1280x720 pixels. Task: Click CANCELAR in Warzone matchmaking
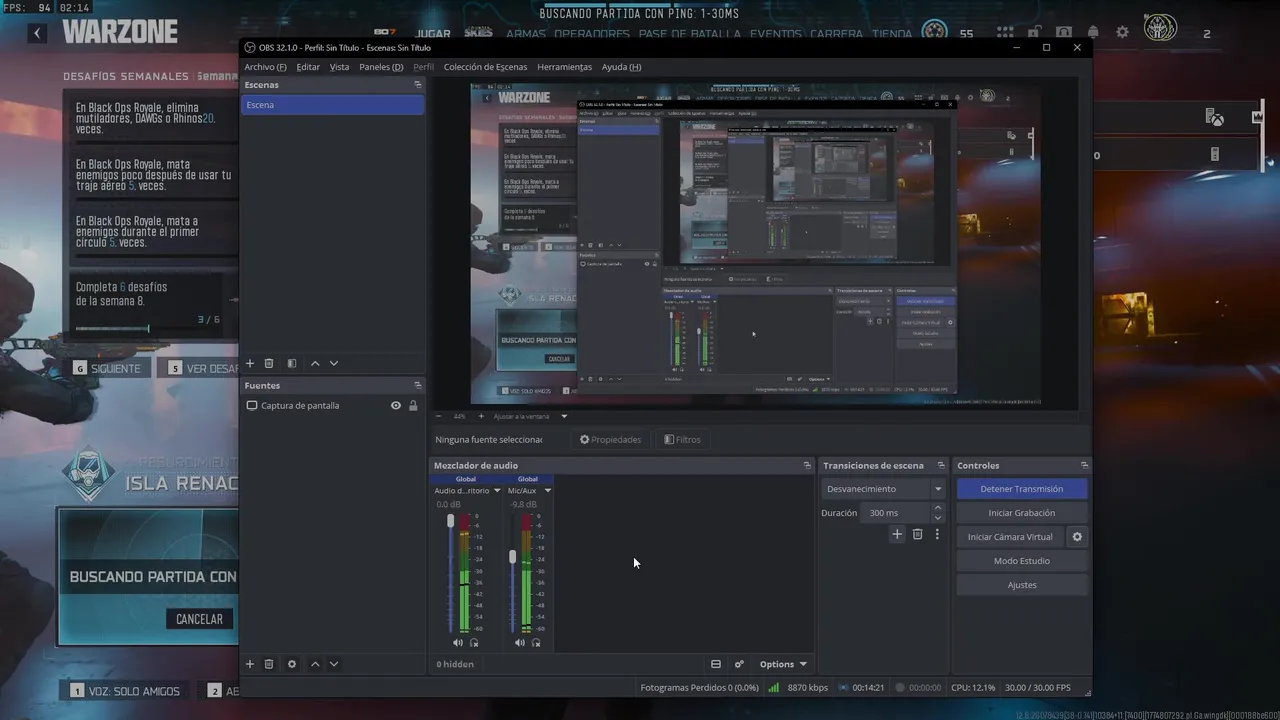coord(199,619)
